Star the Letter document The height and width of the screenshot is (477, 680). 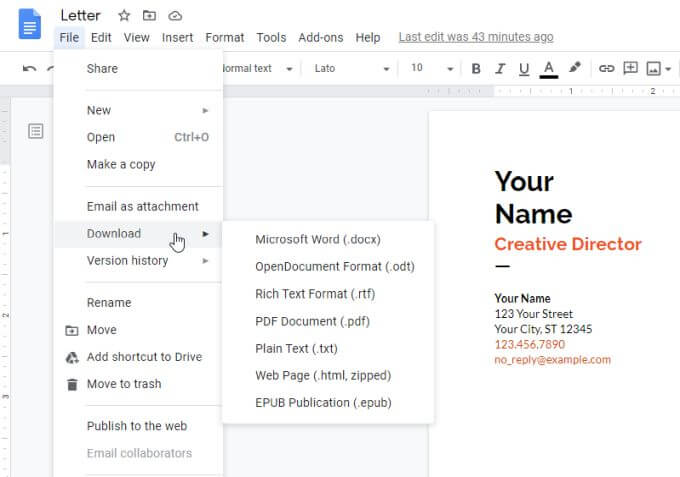124,15
